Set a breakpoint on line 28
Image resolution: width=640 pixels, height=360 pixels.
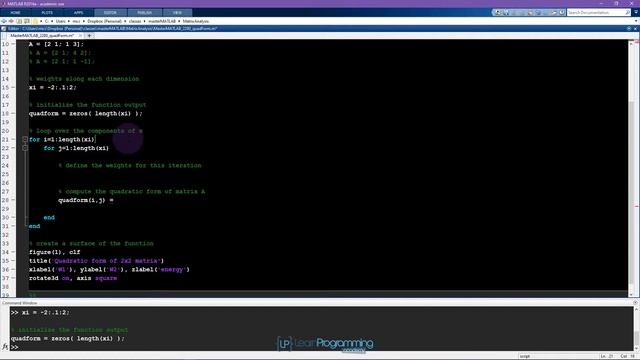coord(13,200)
